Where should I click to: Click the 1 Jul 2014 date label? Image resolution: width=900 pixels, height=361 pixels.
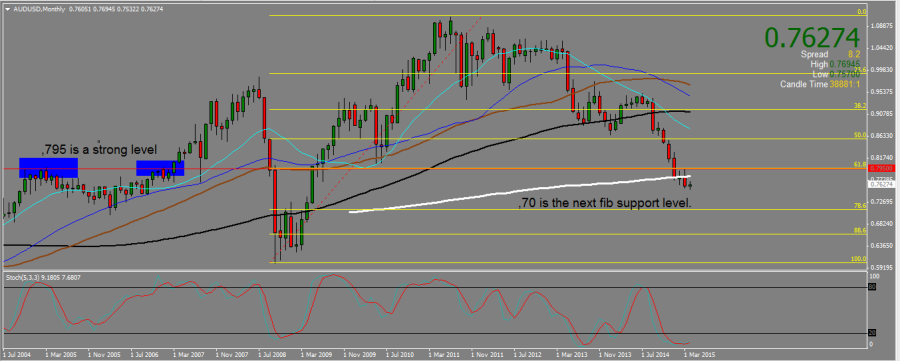point(655,354)
